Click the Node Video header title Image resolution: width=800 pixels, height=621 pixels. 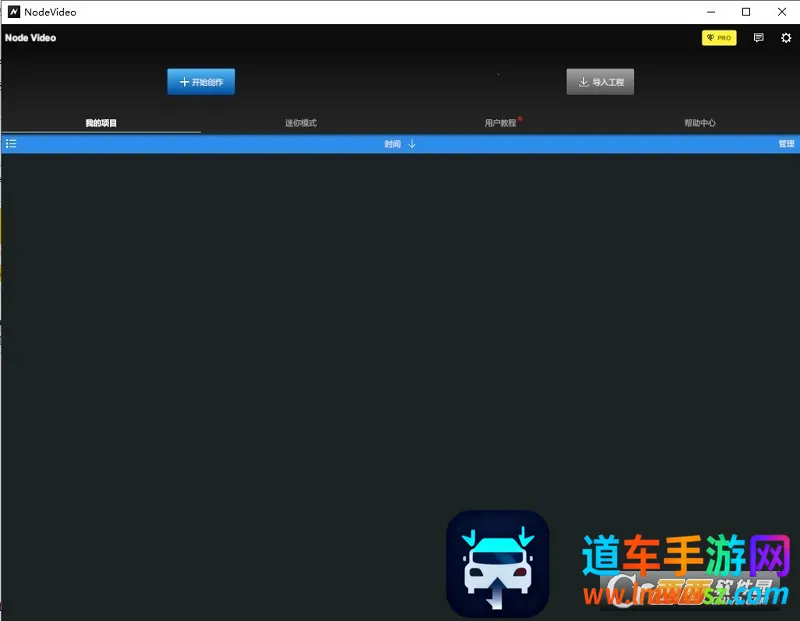[x=31, y=38]
